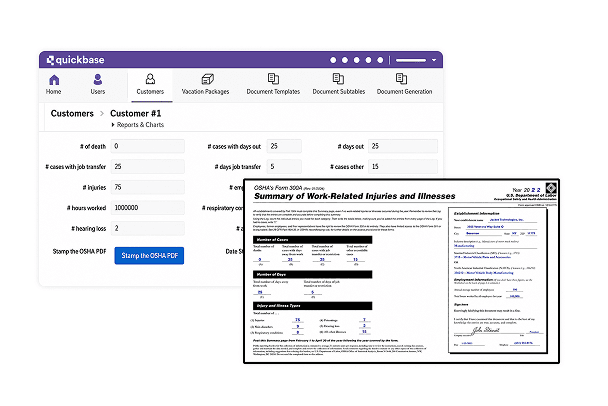The width and height of the screenshot is (608, 406).
Task: Click the Number of Days section header
Action: (313, 274)
